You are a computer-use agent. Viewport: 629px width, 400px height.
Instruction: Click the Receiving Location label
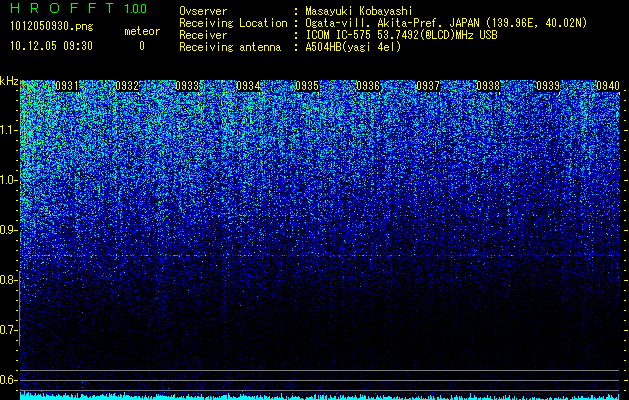coord(233,23)
